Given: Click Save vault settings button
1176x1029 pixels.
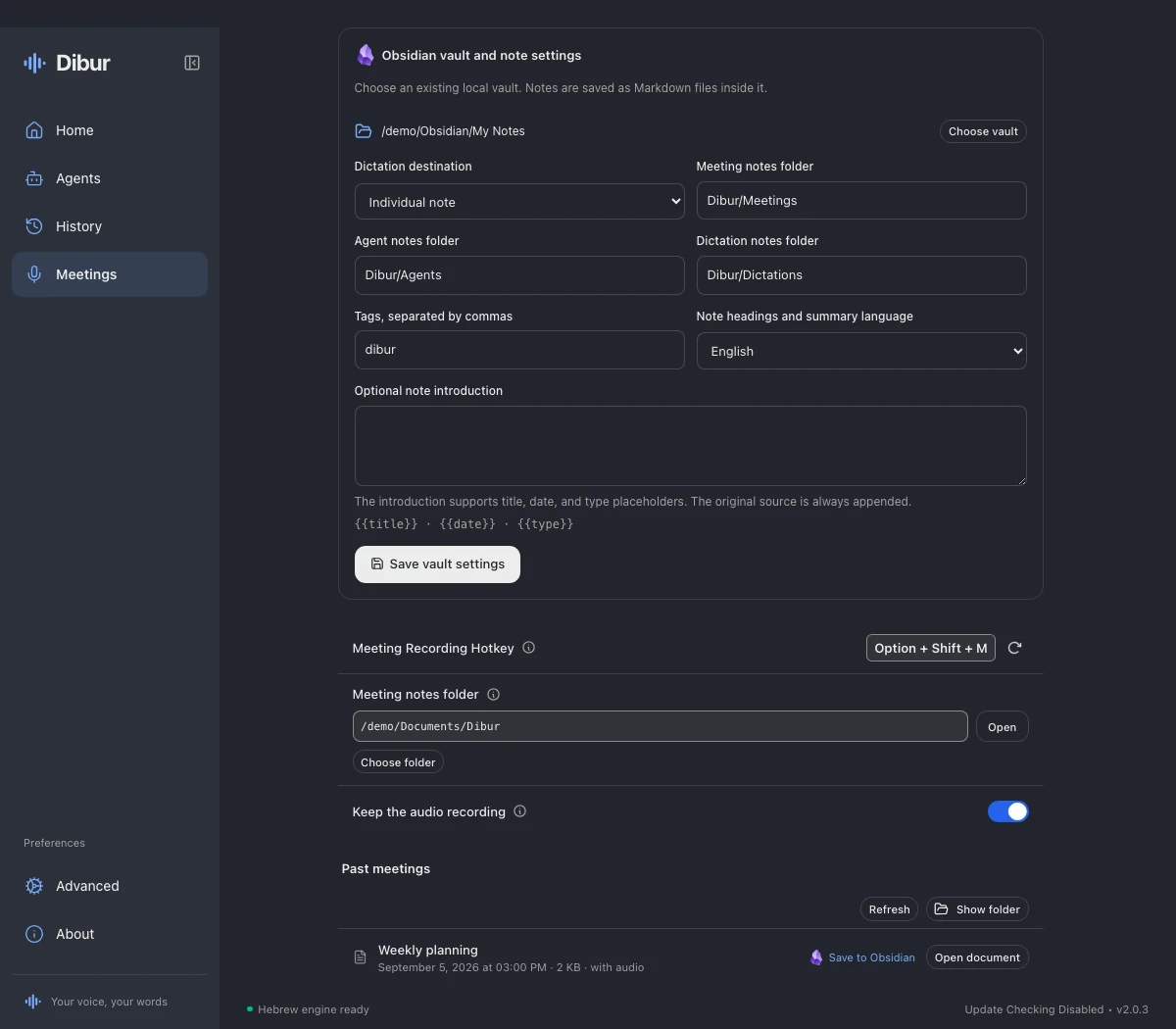Looking at the screenshot, I should [x=437, y=564].
